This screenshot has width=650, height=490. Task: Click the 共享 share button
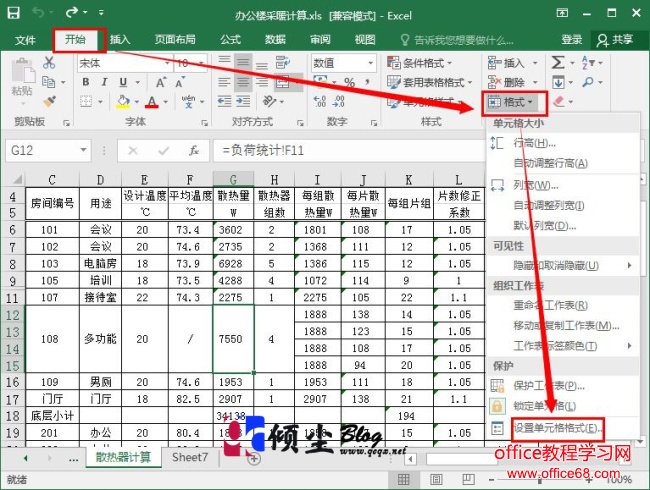[x=615, y=40]
